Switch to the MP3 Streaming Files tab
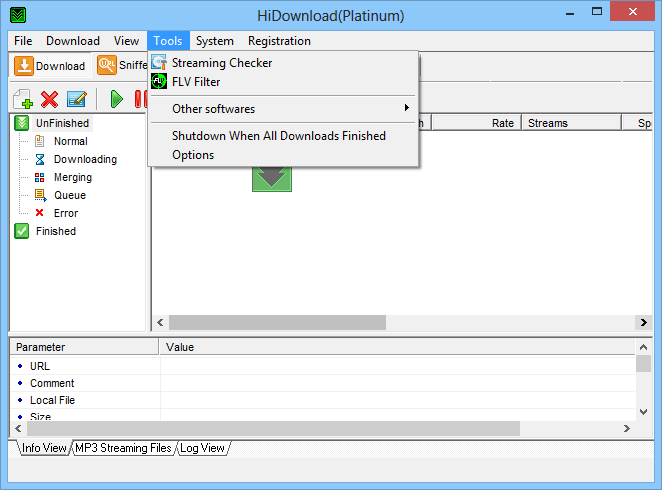662x490 pixels. click(x=123, y=448)
